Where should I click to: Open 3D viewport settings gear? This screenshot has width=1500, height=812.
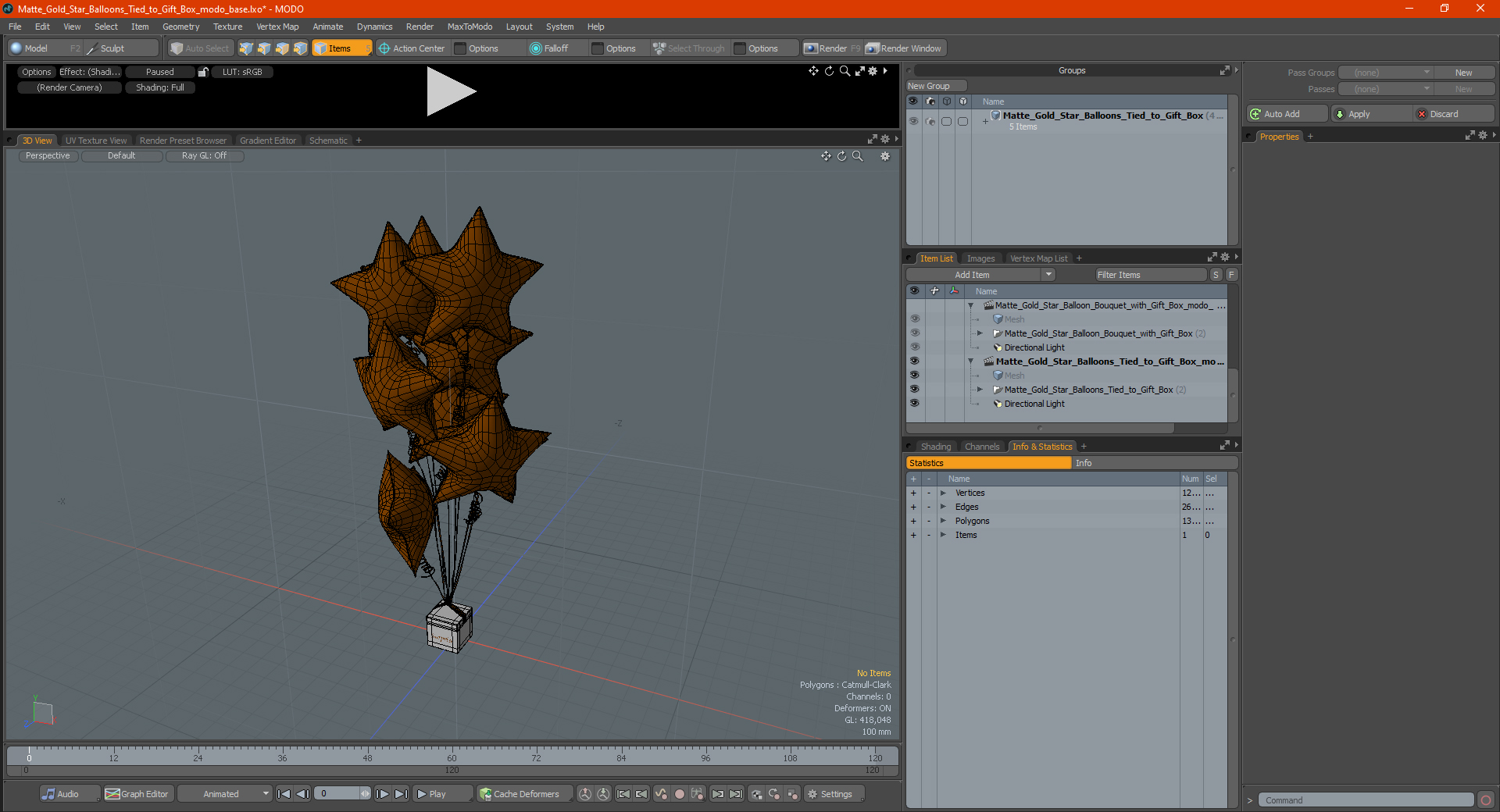pyautogui.click(x=885, y=156)
